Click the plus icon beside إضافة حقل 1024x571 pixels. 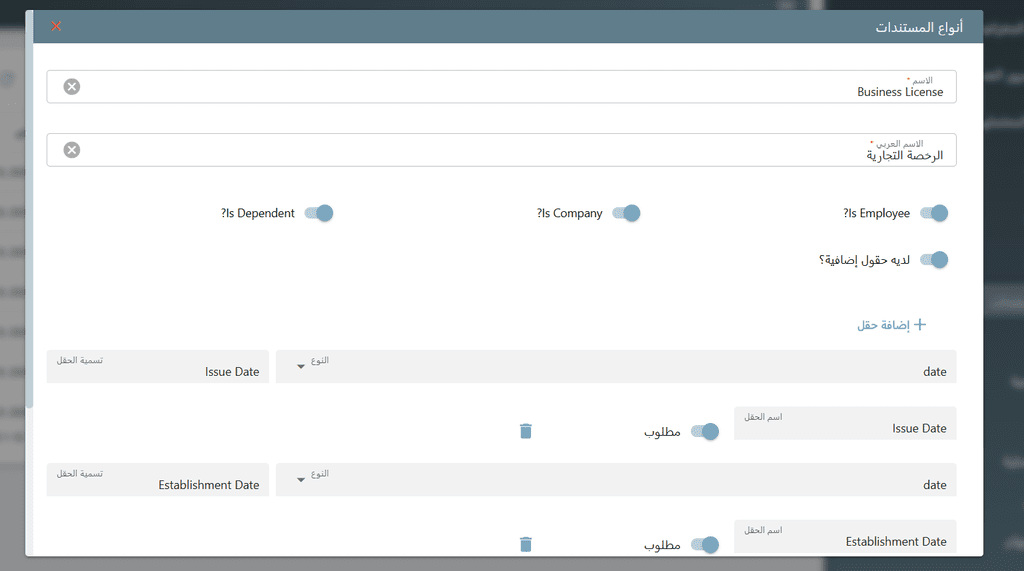(x=920, y=325)
